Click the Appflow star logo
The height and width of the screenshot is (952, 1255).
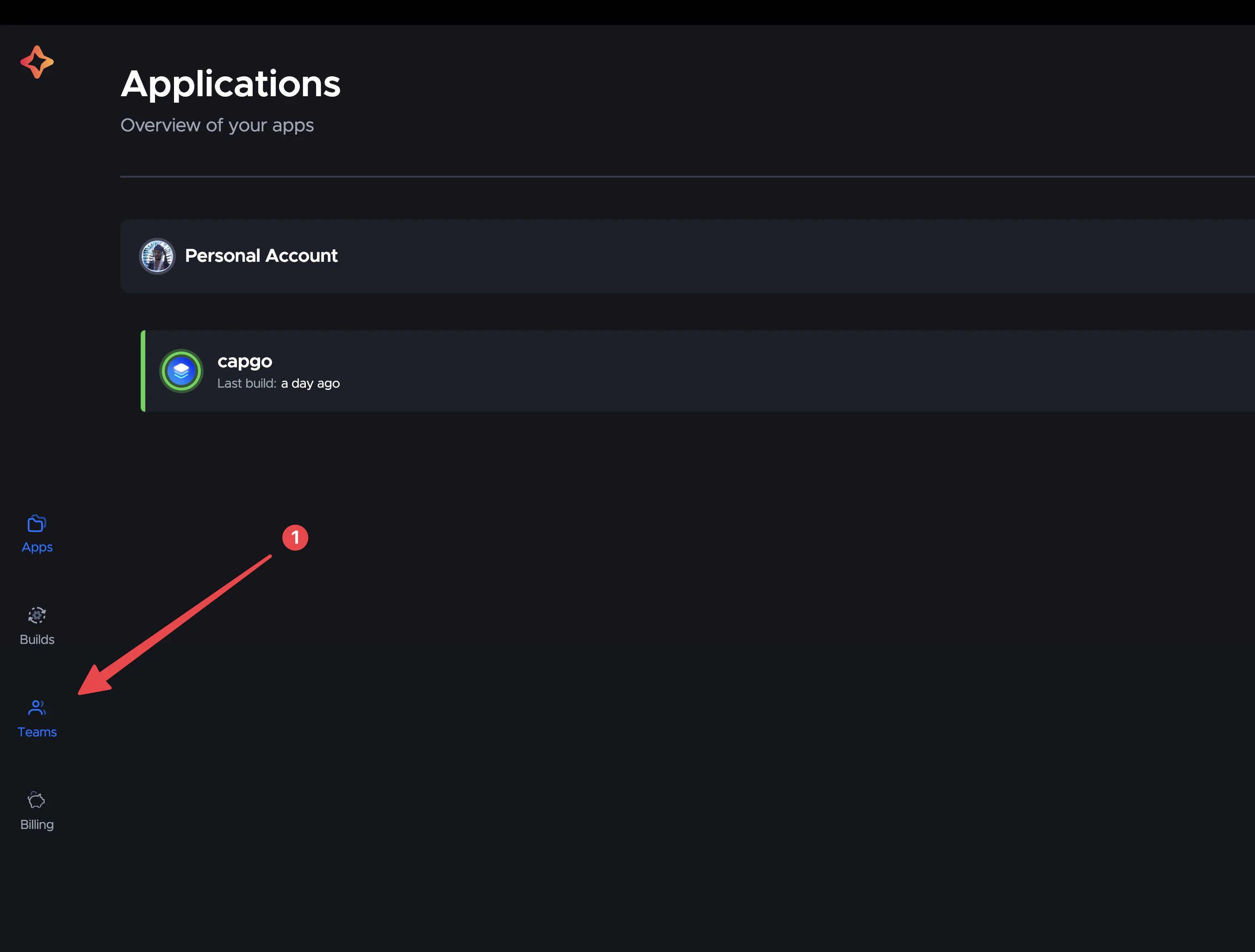[x=37, y=62]
